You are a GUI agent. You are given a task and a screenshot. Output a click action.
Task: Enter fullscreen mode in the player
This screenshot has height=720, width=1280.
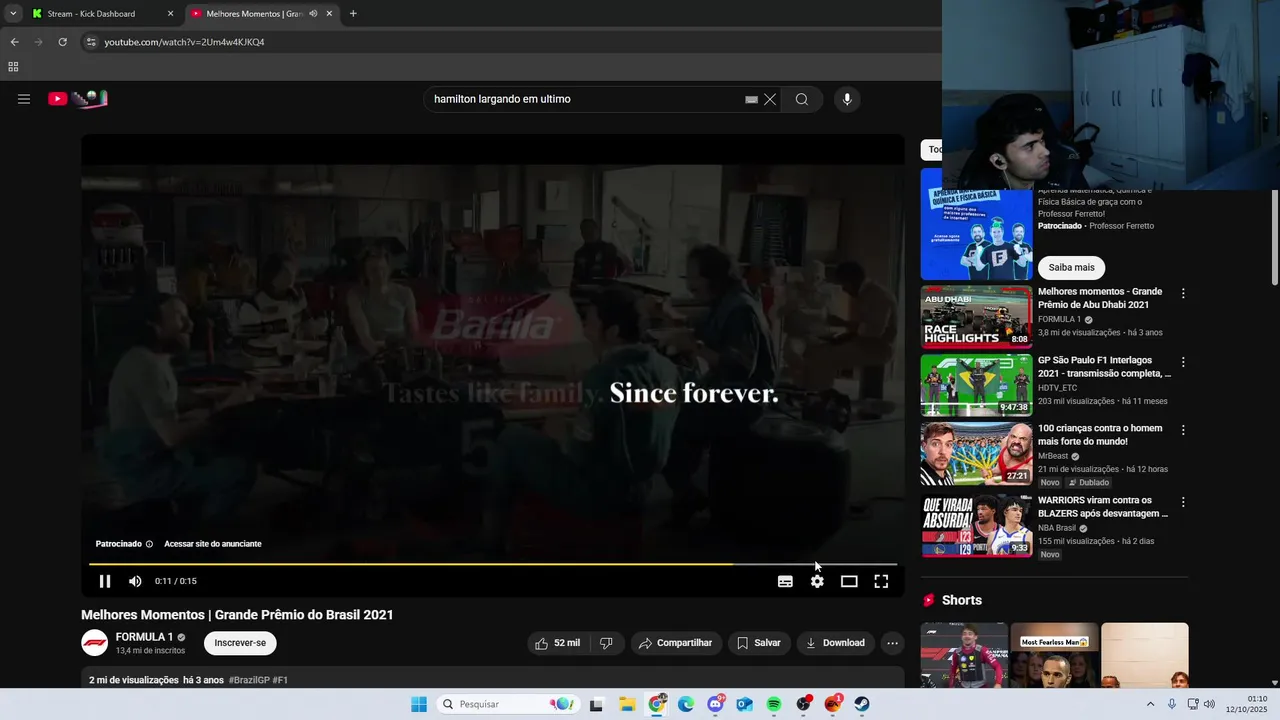[881, 581]
